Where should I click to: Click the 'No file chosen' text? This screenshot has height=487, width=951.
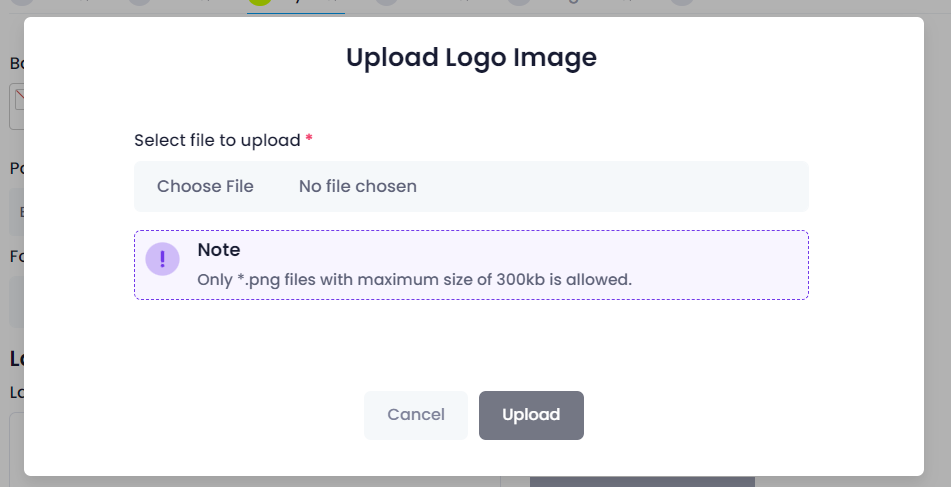[x=358, y=186]
